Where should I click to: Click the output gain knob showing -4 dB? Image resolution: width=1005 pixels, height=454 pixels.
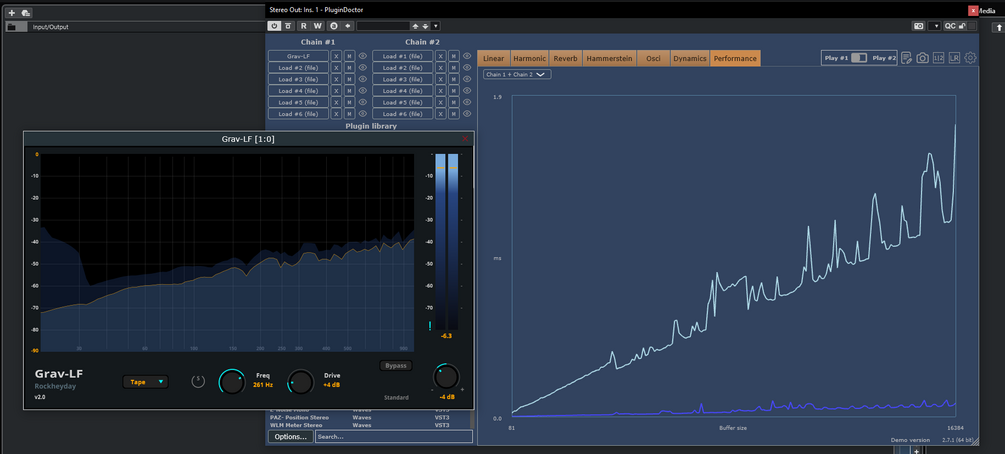[x=446, y=376]
